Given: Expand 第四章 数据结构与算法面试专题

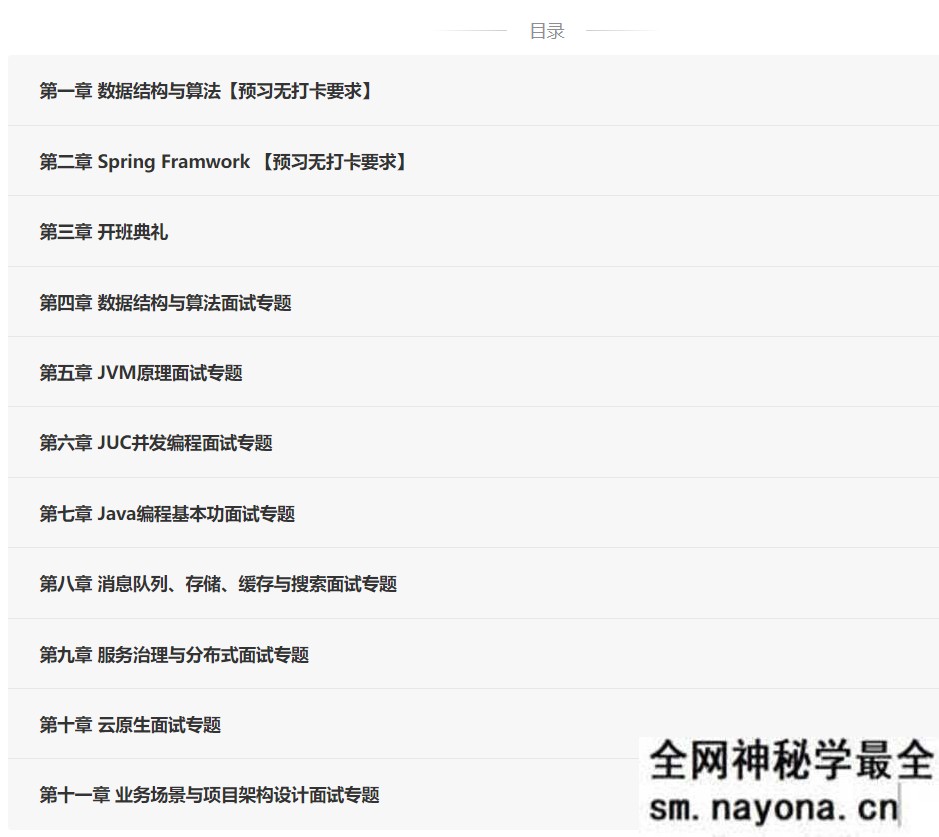Looking at the screenshot, I should pos(473,302).
